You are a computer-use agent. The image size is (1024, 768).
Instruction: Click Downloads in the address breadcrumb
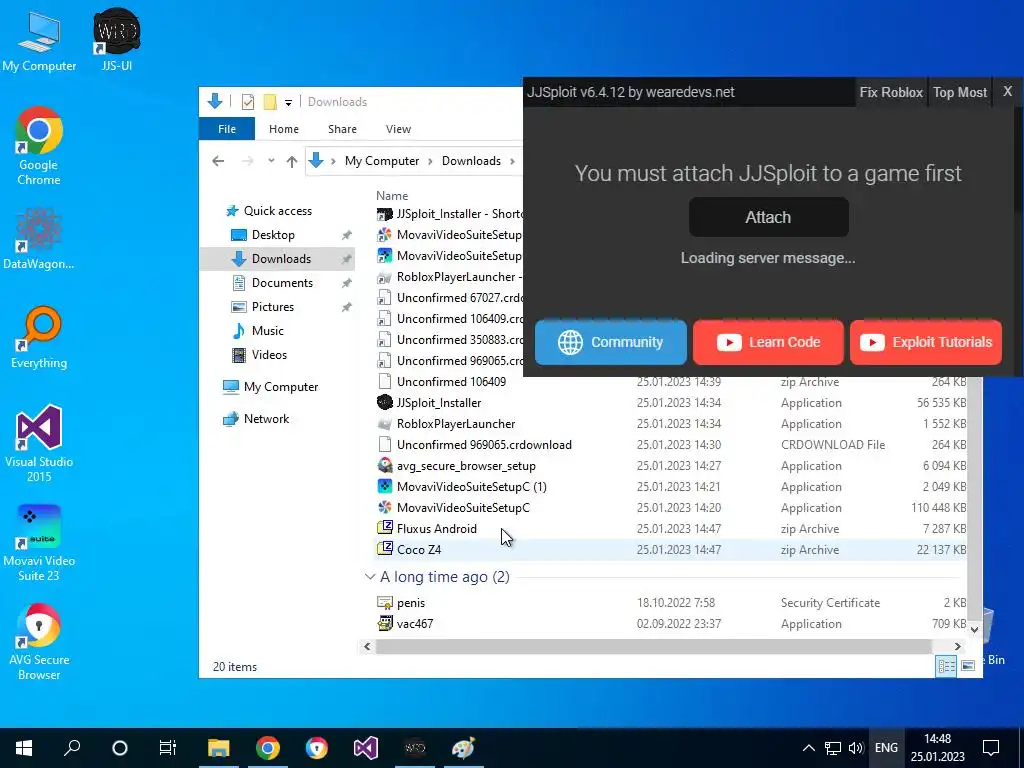click(x=471, y=161)
